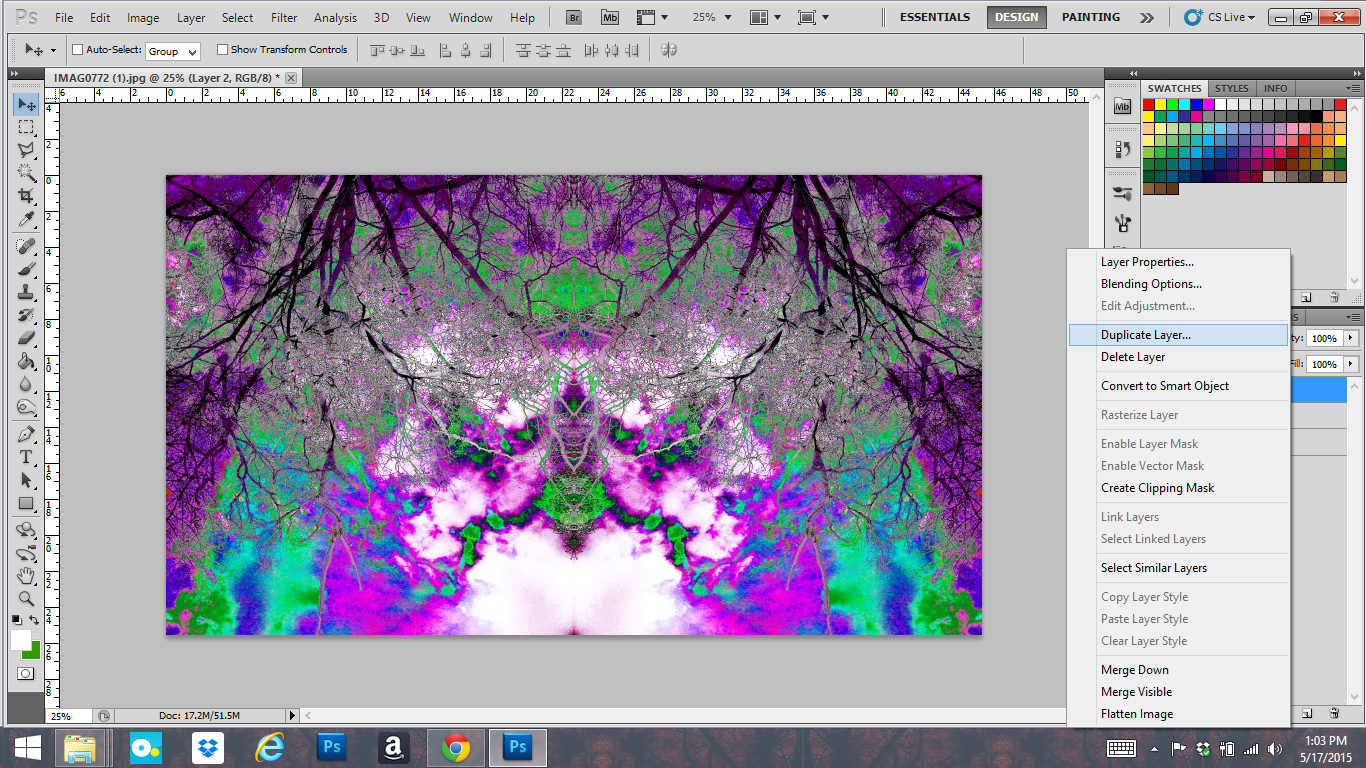
Task: Open the Fill slider arrow
Action: tap(1351, 364)
